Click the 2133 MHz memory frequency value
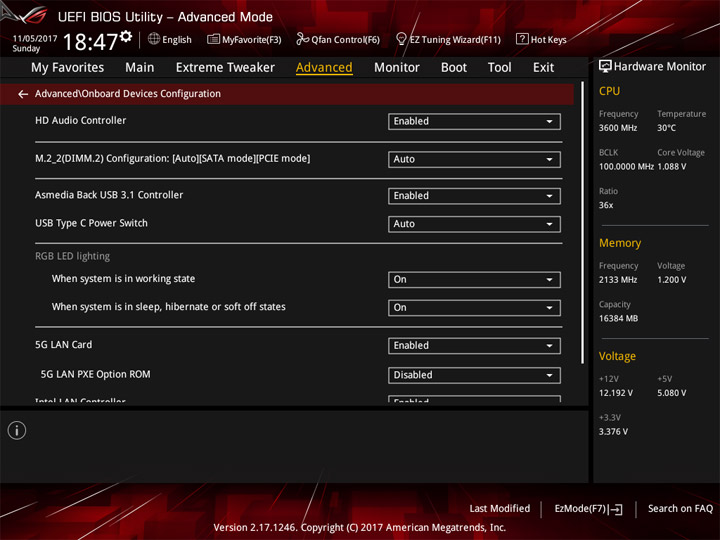720x540 pixels. (x=618, y=280)
